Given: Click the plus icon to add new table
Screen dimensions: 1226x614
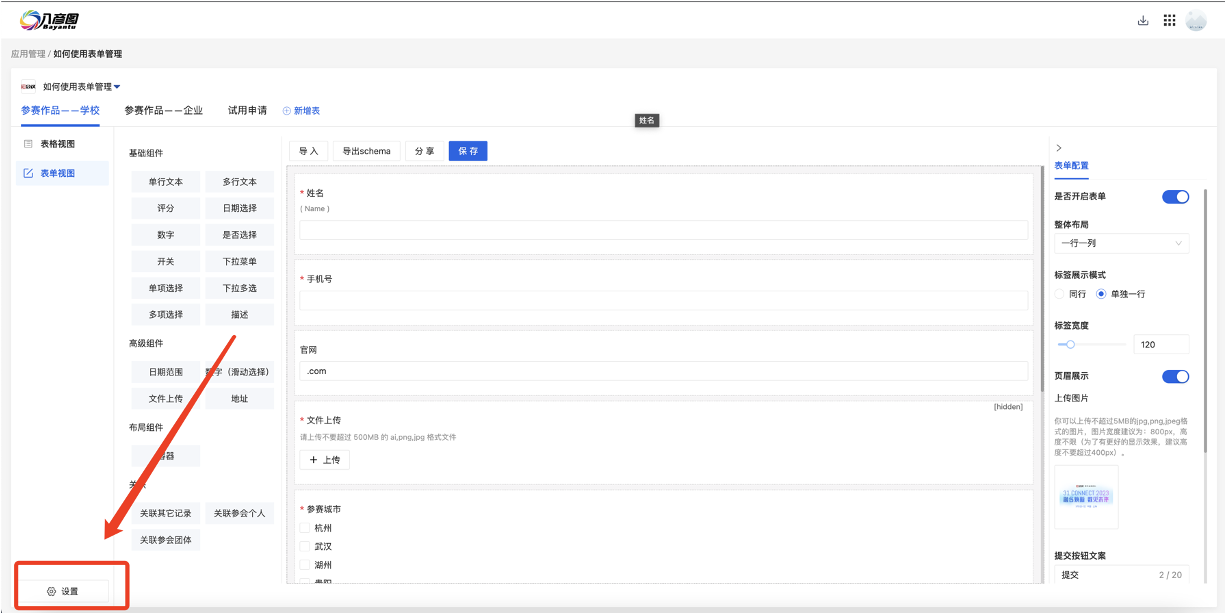Looking at the screenshot, I should tap(286, 111).
